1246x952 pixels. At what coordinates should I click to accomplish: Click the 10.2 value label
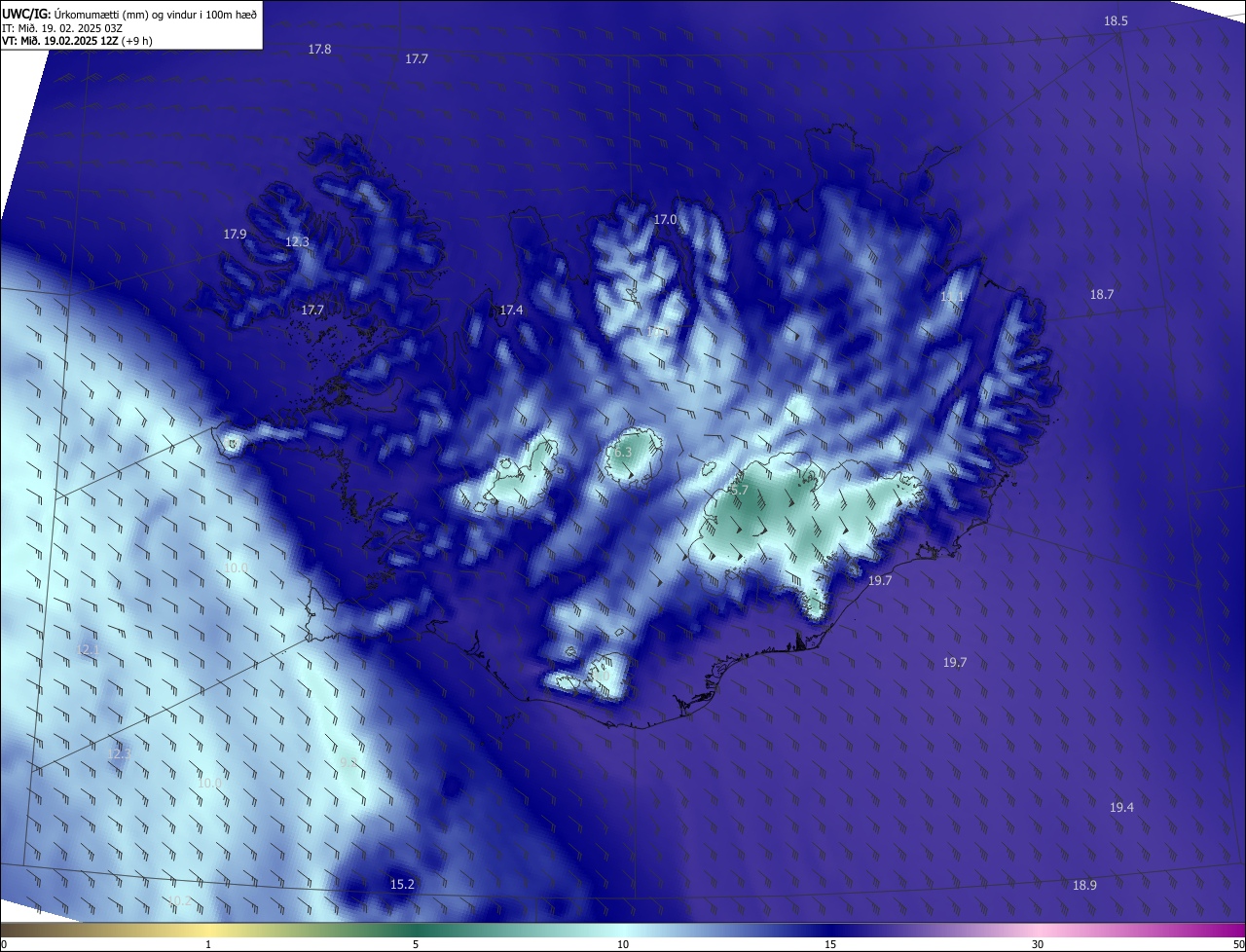[181, 901]
